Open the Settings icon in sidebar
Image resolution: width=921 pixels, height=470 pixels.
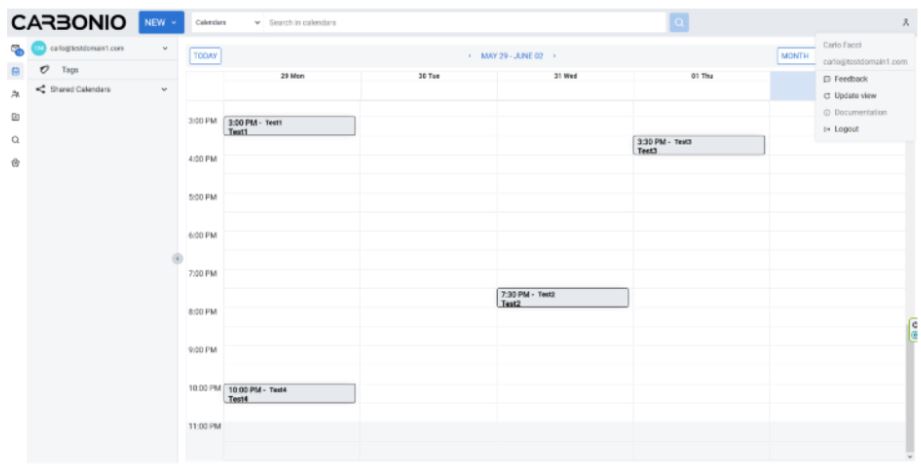(x=16, y=163)
